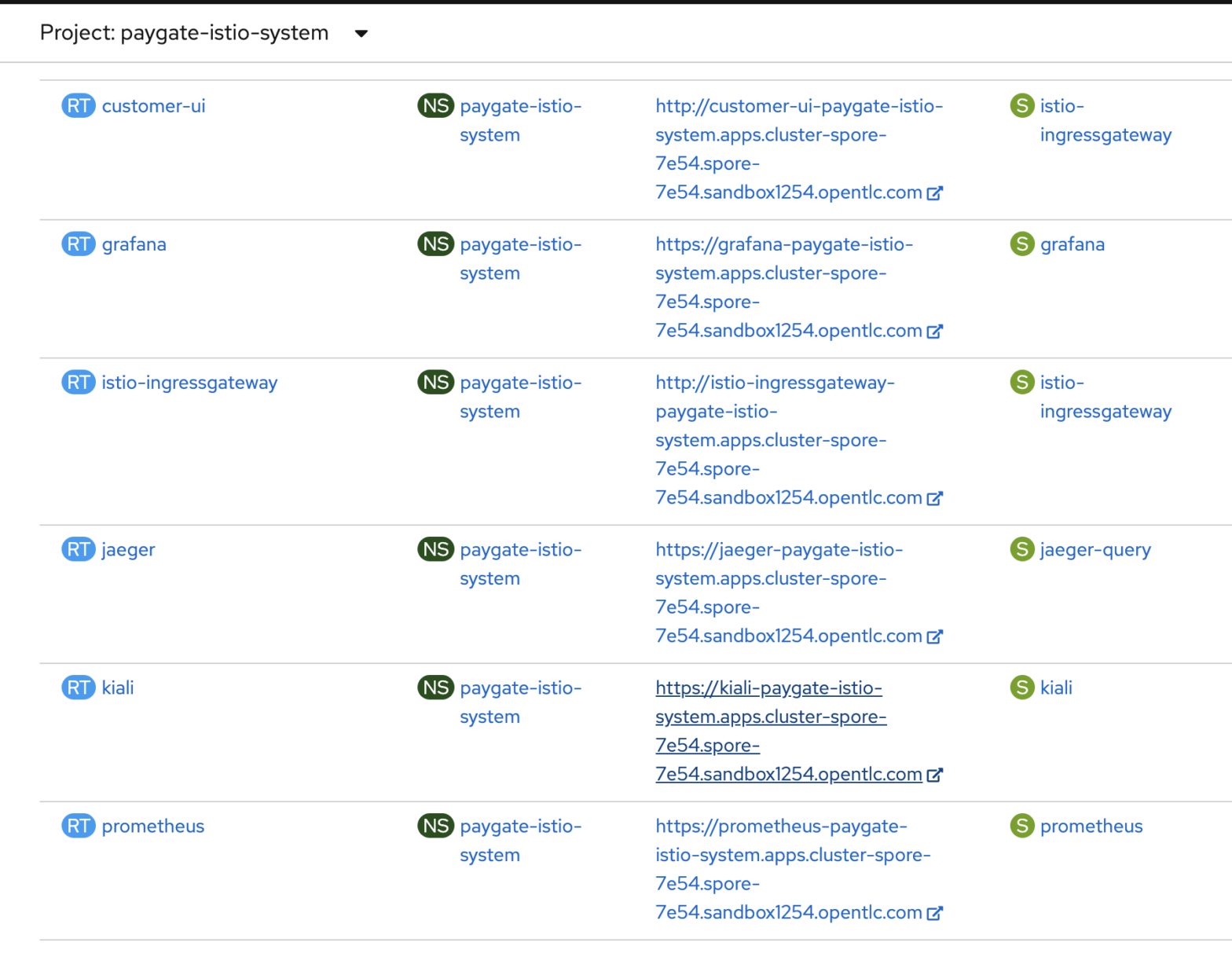Click the NS badge in the jaeger row

coord(435,549)
